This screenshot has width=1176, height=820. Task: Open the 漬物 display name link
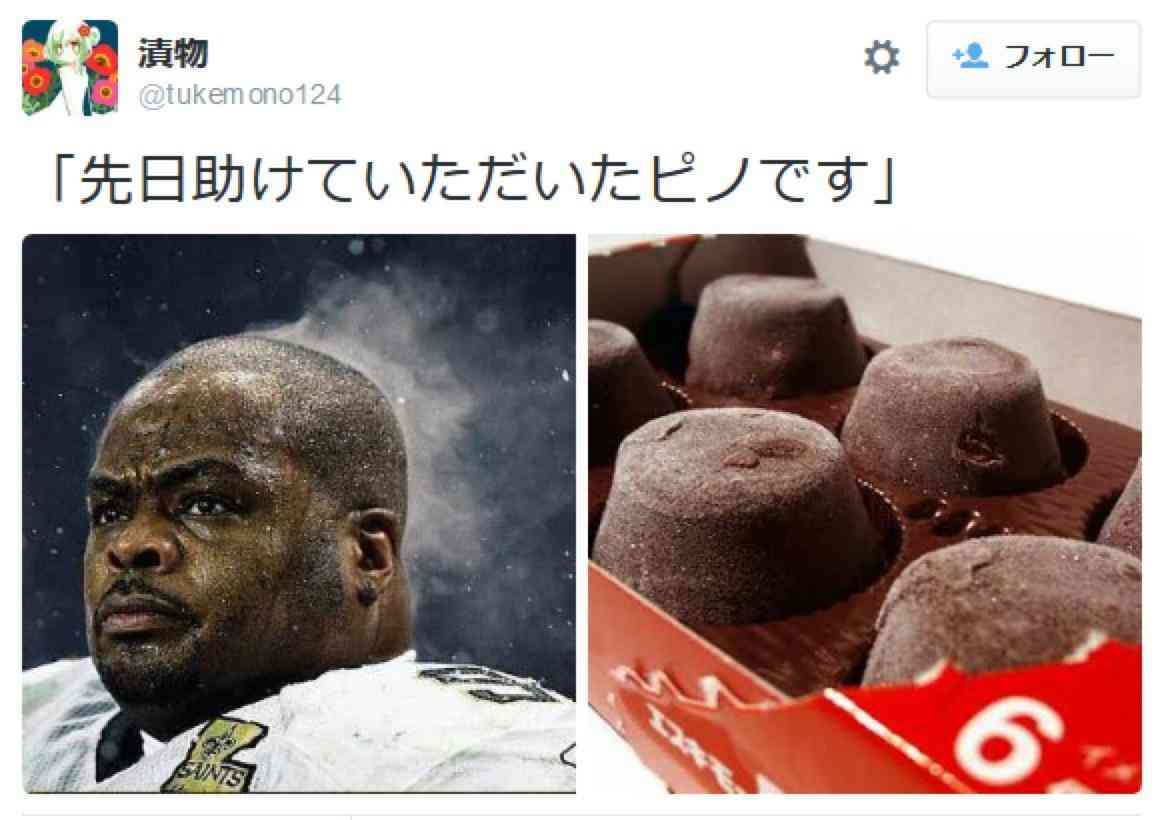[x=173, y=54]
